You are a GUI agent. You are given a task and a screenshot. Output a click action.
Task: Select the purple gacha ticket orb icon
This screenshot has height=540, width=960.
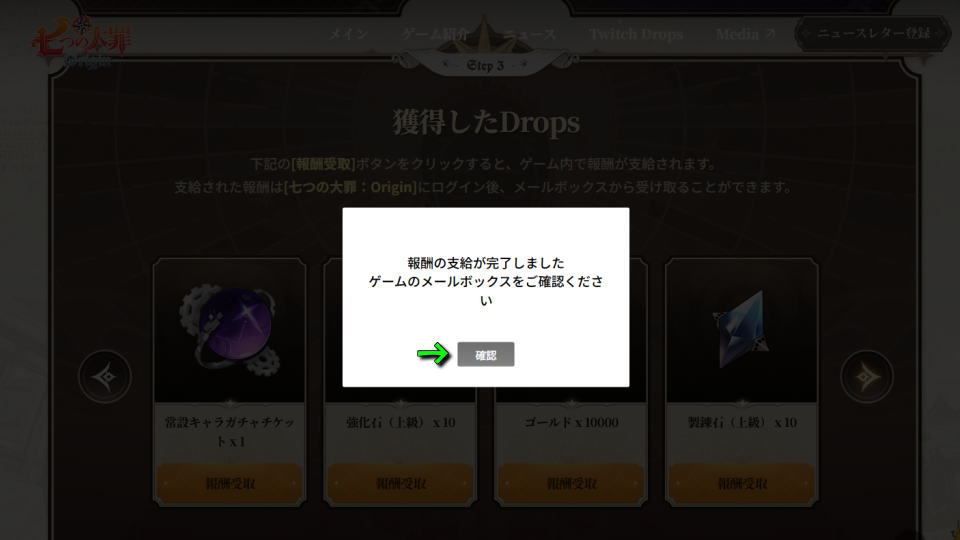230,331
